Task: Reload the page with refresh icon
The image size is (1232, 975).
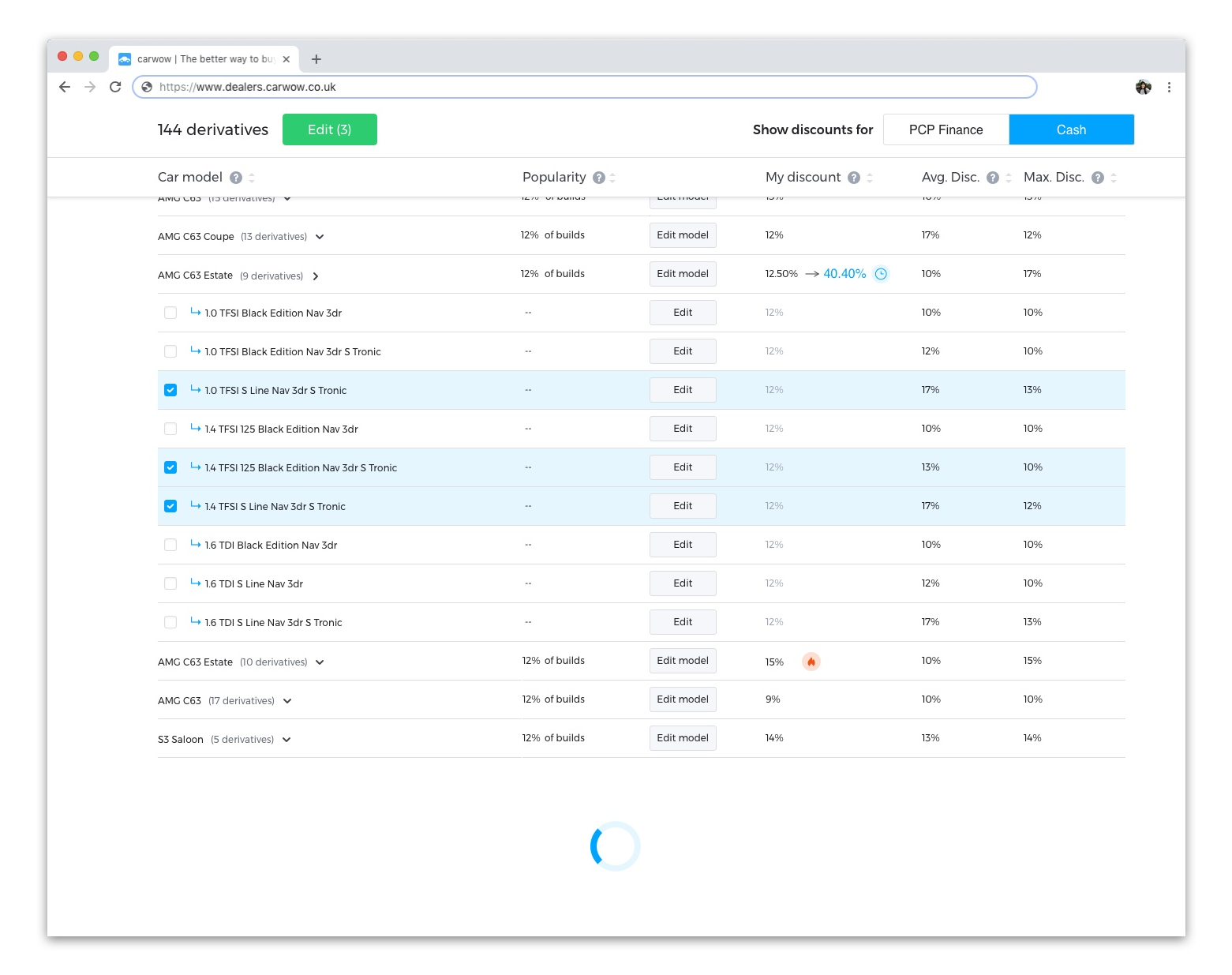Action: click(x=115, y=87)
